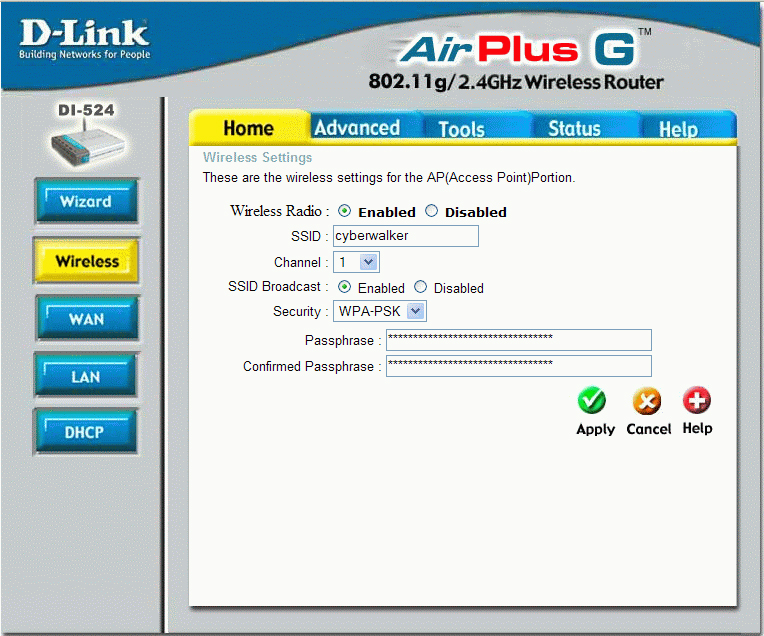Set SSID Broadcast to Enabled

pos(345,287)
